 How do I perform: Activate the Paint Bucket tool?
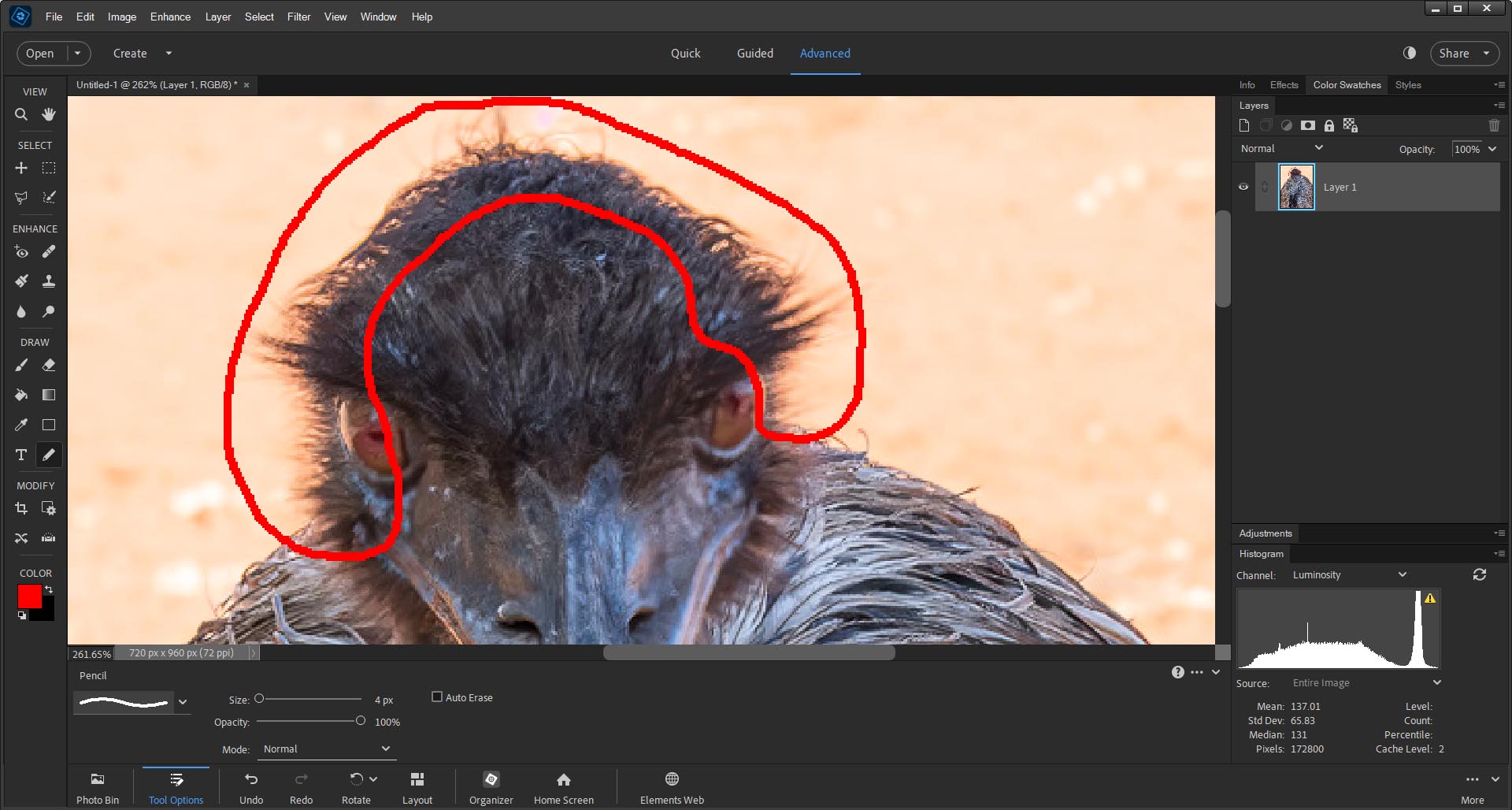tap(21, 396)
